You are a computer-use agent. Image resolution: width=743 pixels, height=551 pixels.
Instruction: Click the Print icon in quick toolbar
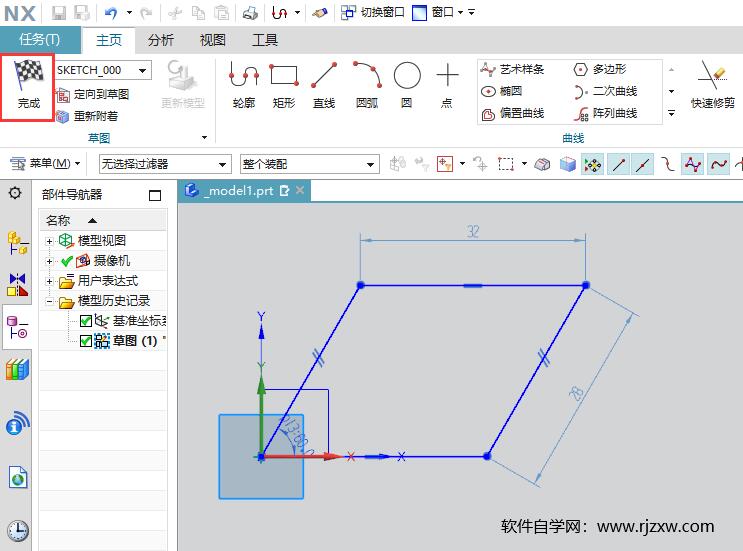[250, 13]
